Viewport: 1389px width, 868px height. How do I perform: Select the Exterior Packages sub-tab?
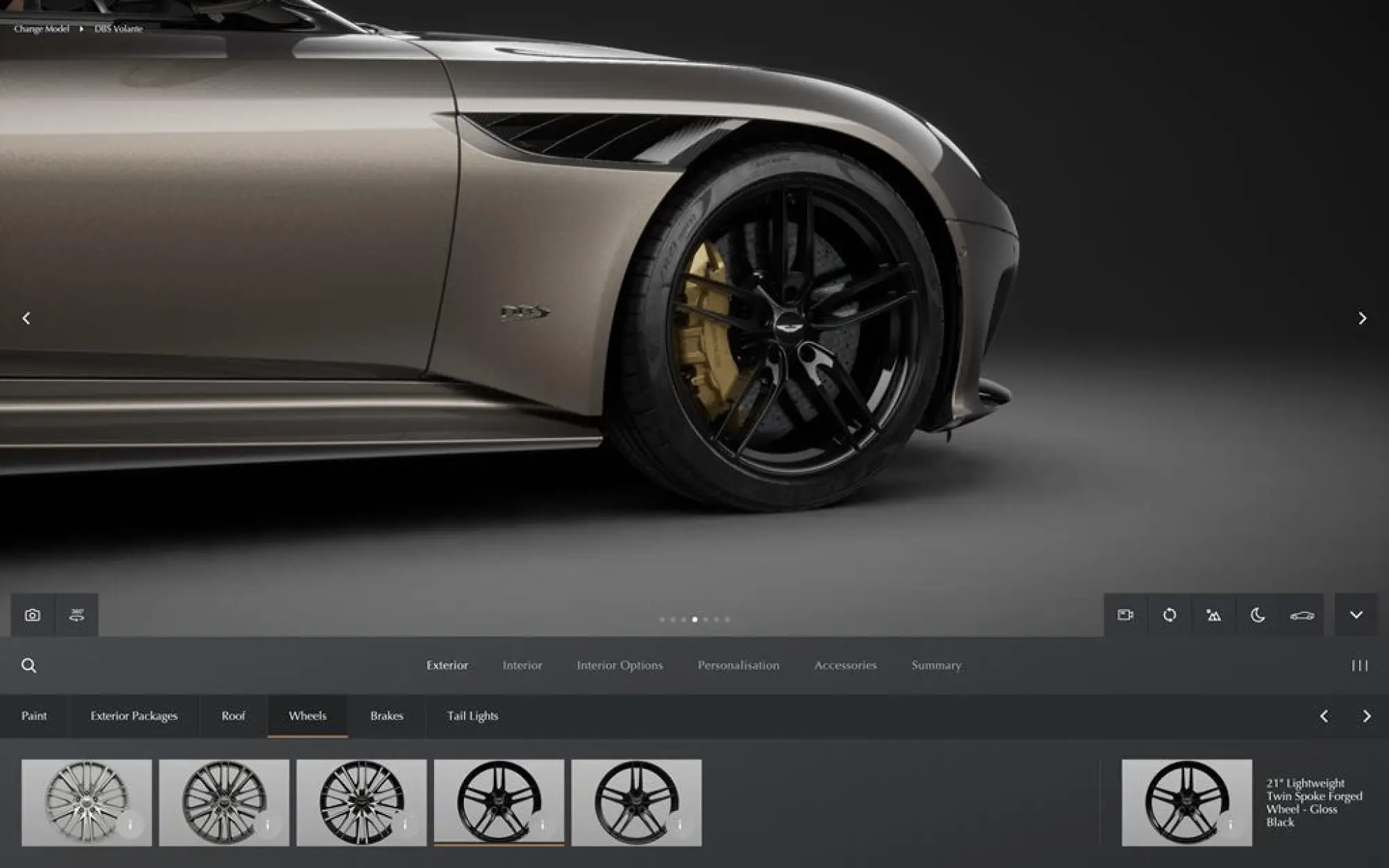tap(134, 716)
